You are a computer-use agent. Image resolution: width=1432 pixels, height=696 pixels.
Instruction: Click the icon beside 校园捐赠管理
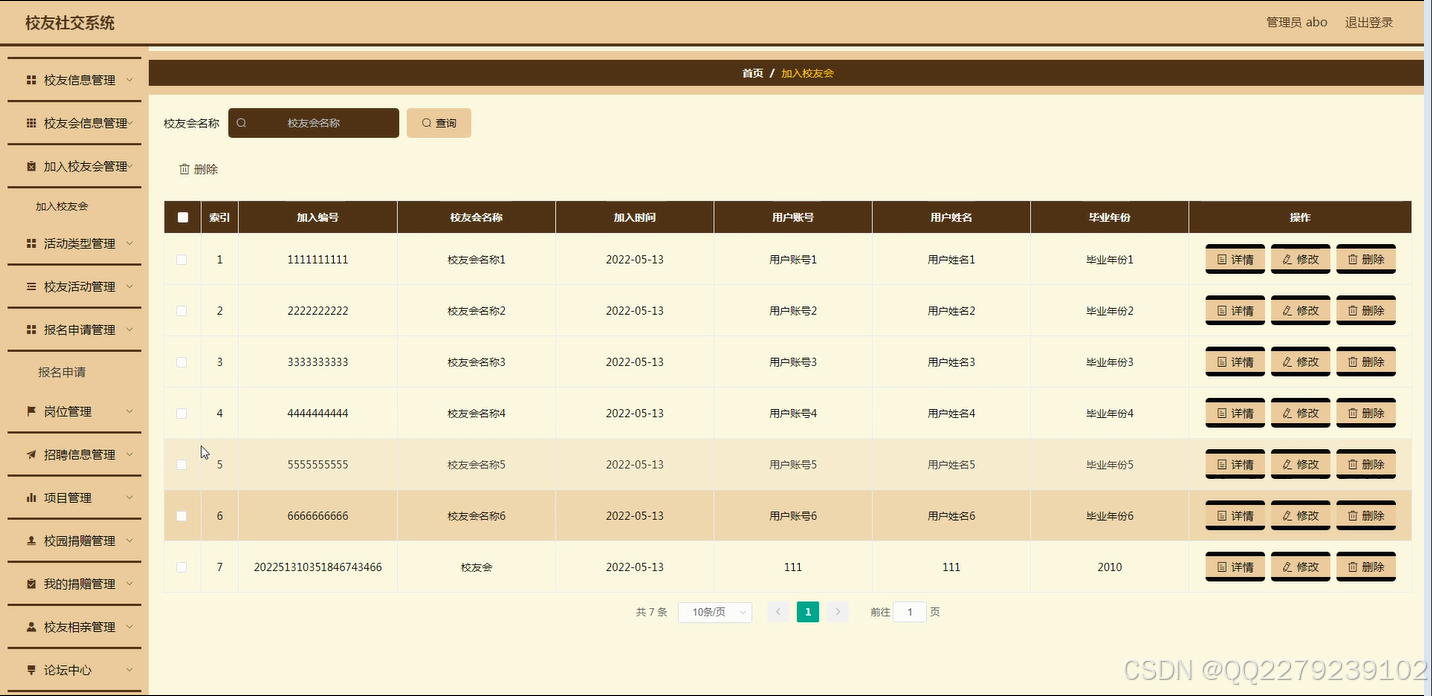click(31, 540)
